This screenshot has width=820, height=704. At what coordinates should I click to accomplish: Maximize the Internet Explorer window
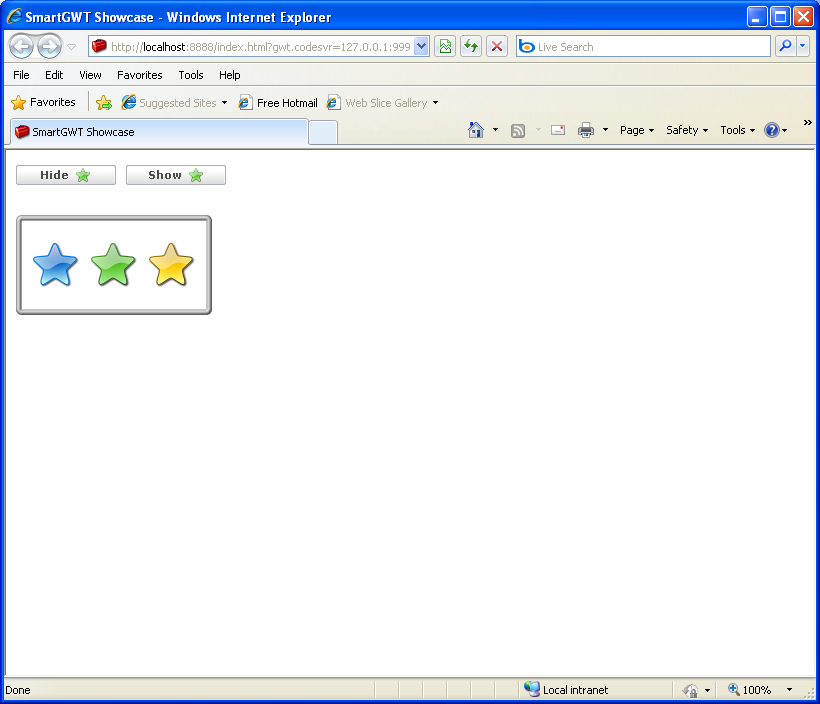[x=780, y=17]
